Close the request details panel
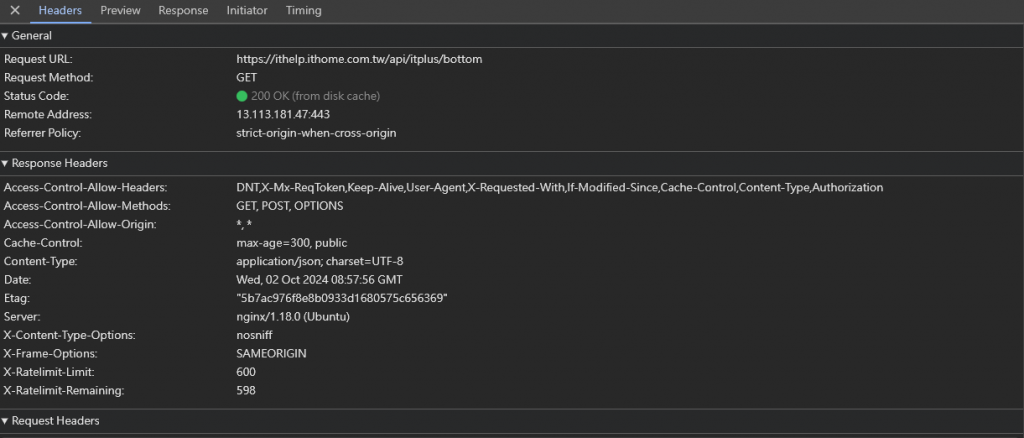Image resolution: width=1024 pixels, height=438 pixels. pos(15,11)
